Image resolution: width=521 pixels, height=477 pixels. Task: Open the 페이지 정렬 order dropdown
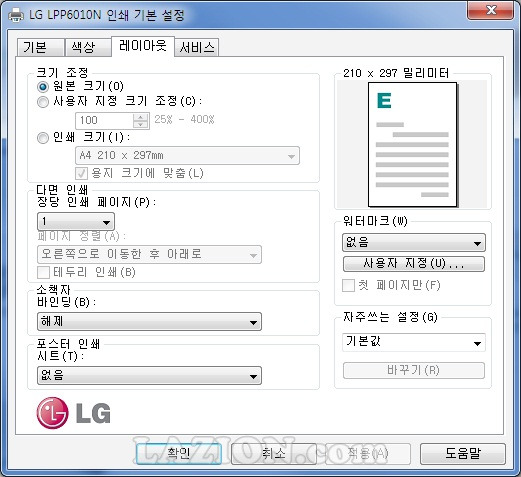tap(149, 255)
